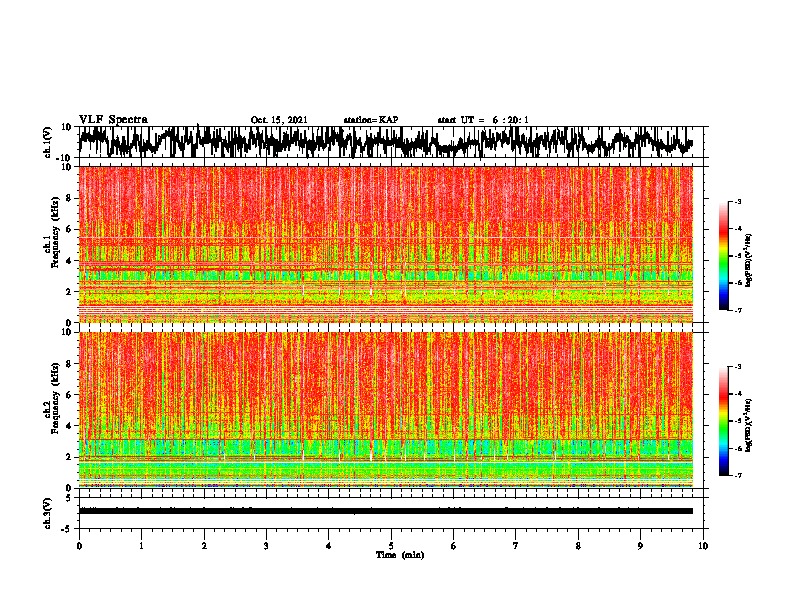The image size is (792, 612).
Task: Click the 'ch.1(V)' waveform axis label
Action: coord(47,142)
